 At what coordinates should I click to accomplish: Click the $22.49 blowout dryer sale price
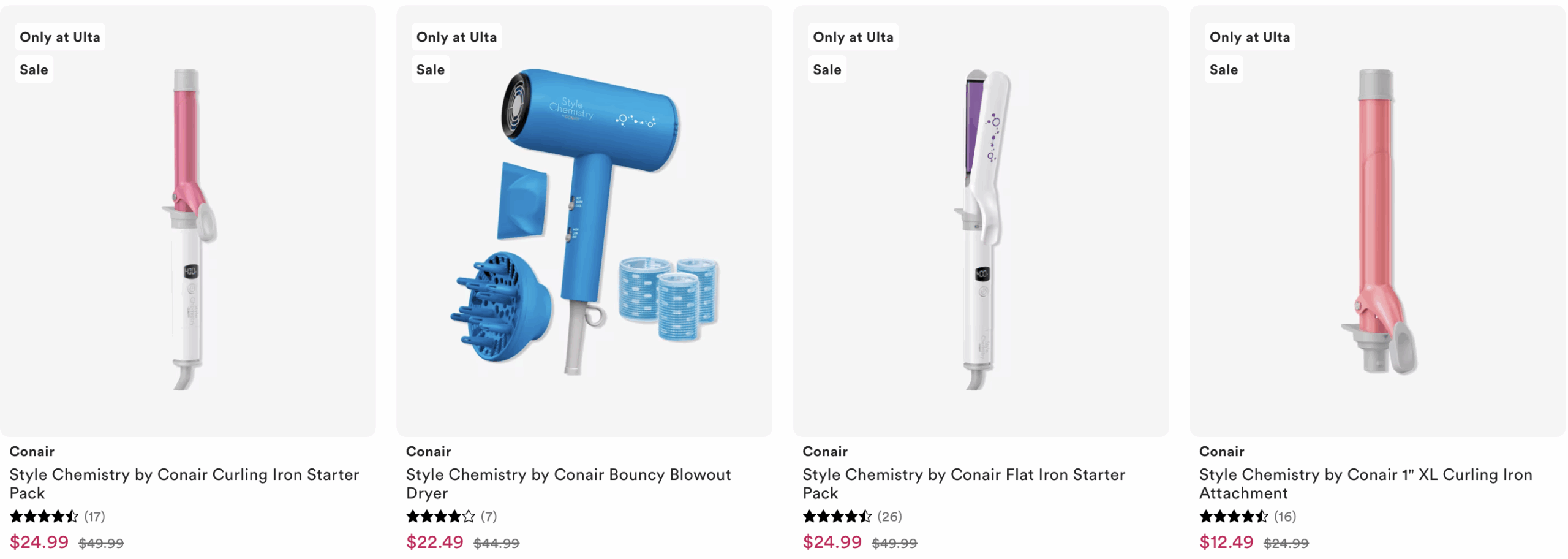tap(435, 542)
